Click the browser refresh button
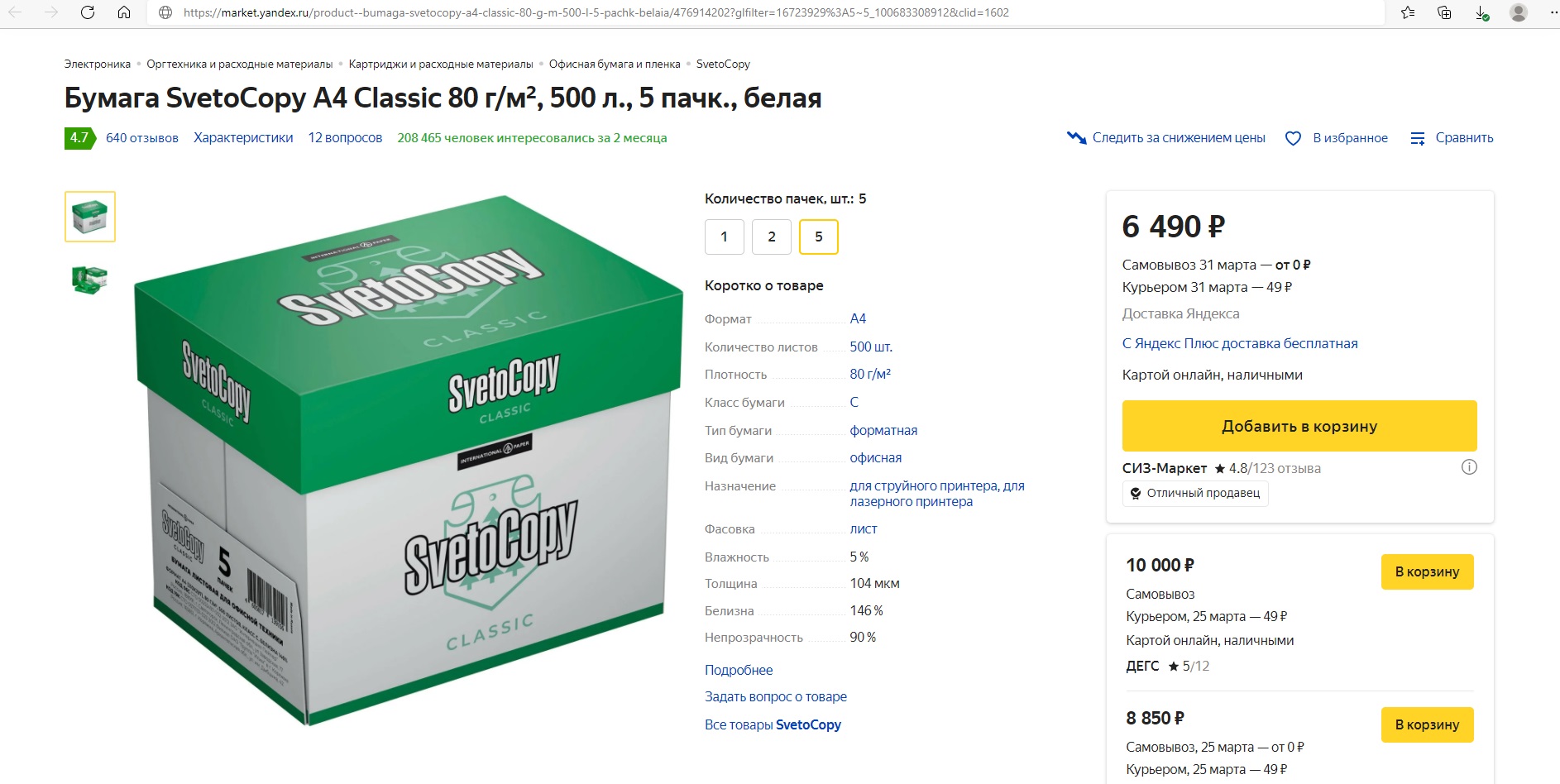The image size is (1560, 784). point(88,12)
